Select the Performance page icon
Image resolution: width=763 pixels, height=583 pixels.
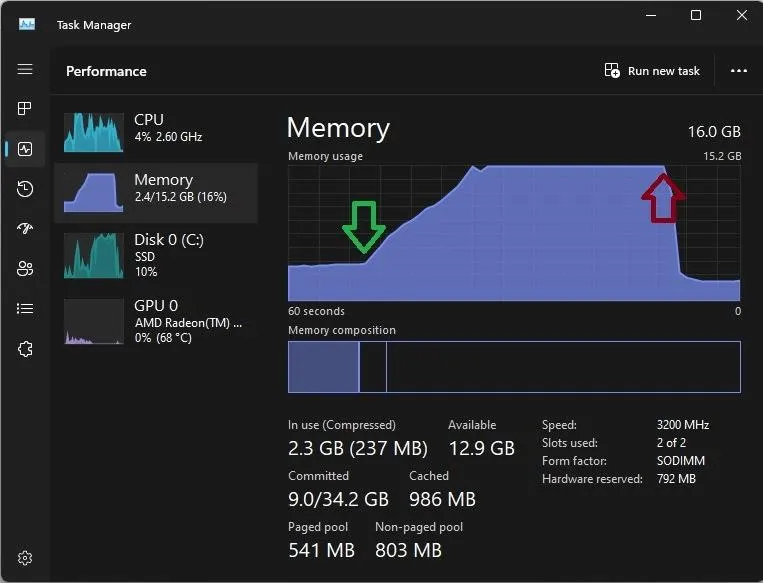click(x=25, y=149)
